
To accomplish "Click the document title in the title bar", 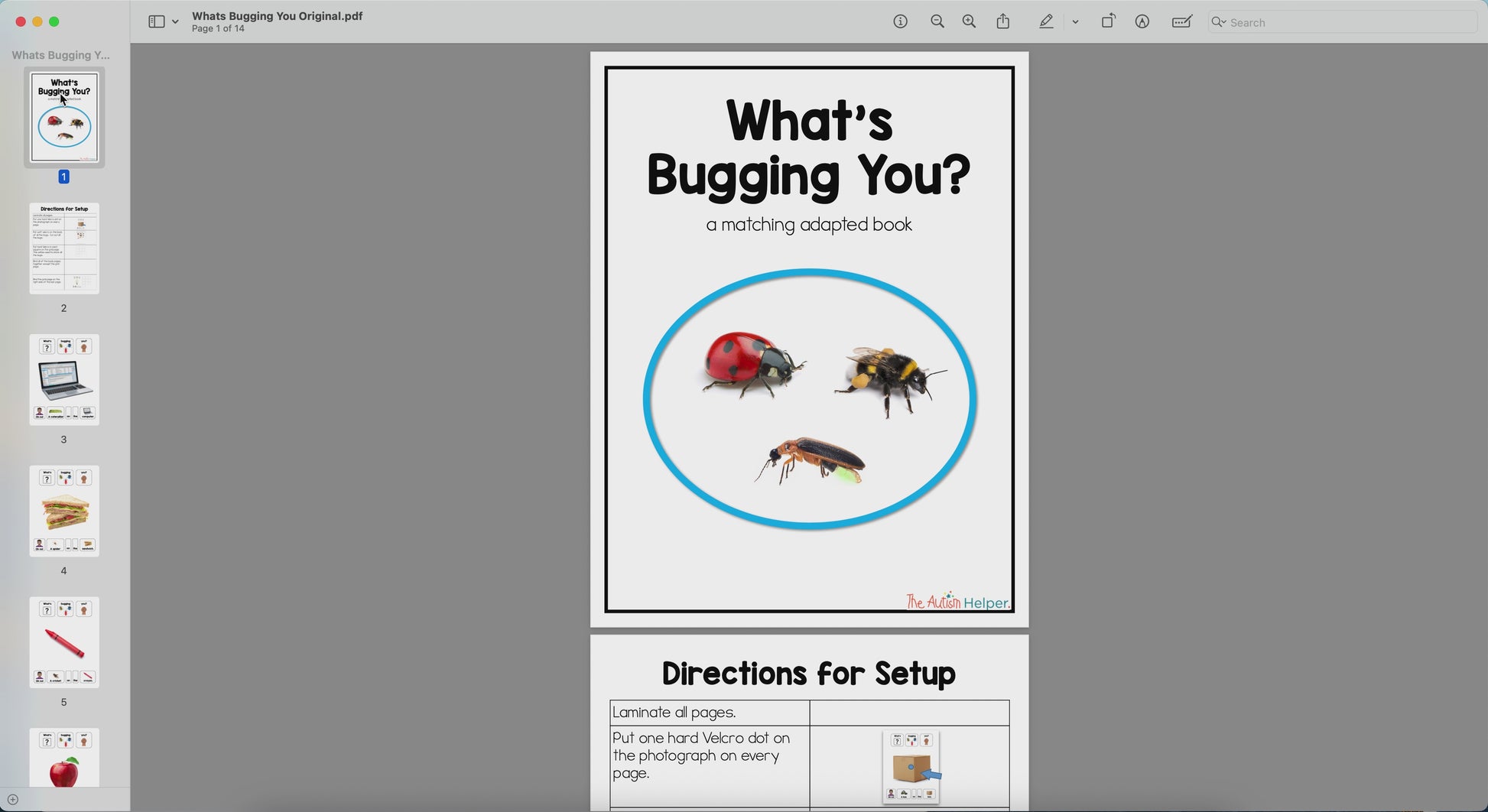I will (277, 16).
